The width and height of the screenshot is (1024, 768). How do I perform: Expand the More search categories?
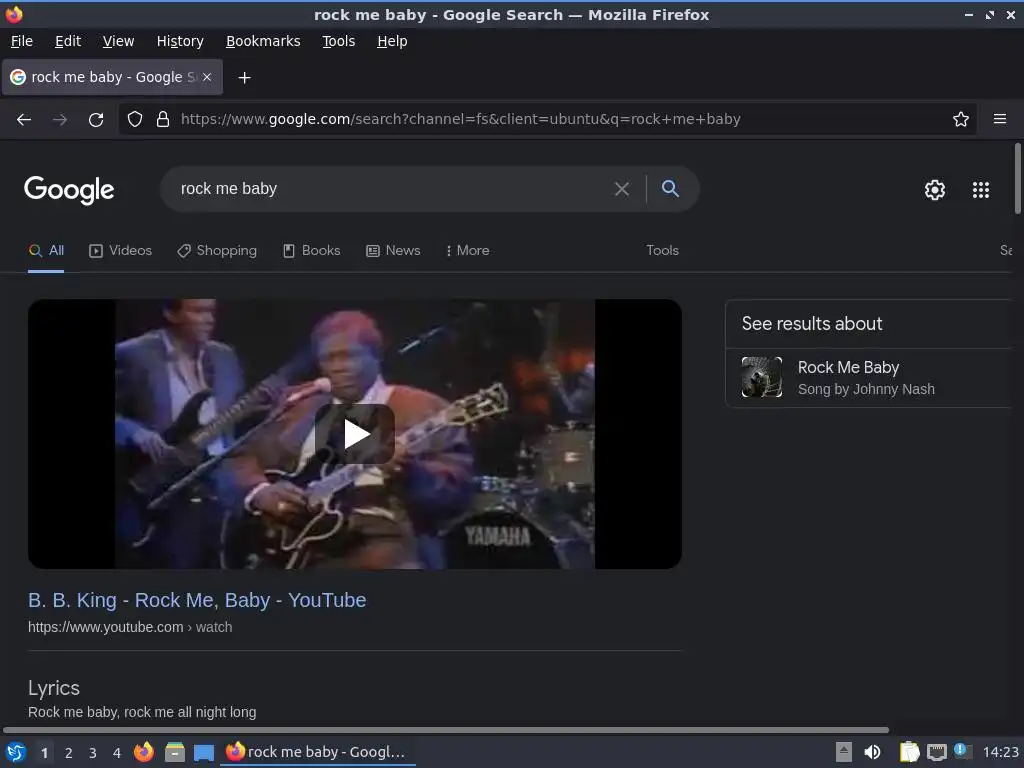point(467,251)
